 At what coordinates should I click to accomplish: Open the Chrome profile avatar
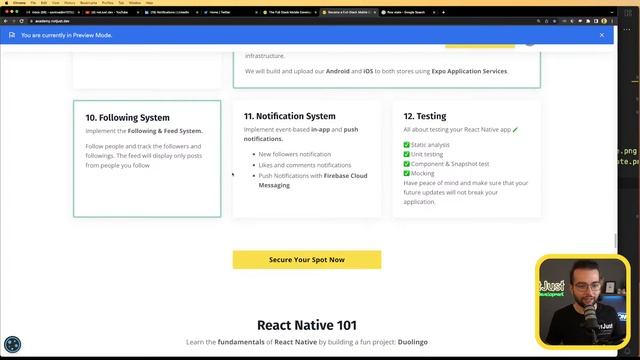point(604,21)
